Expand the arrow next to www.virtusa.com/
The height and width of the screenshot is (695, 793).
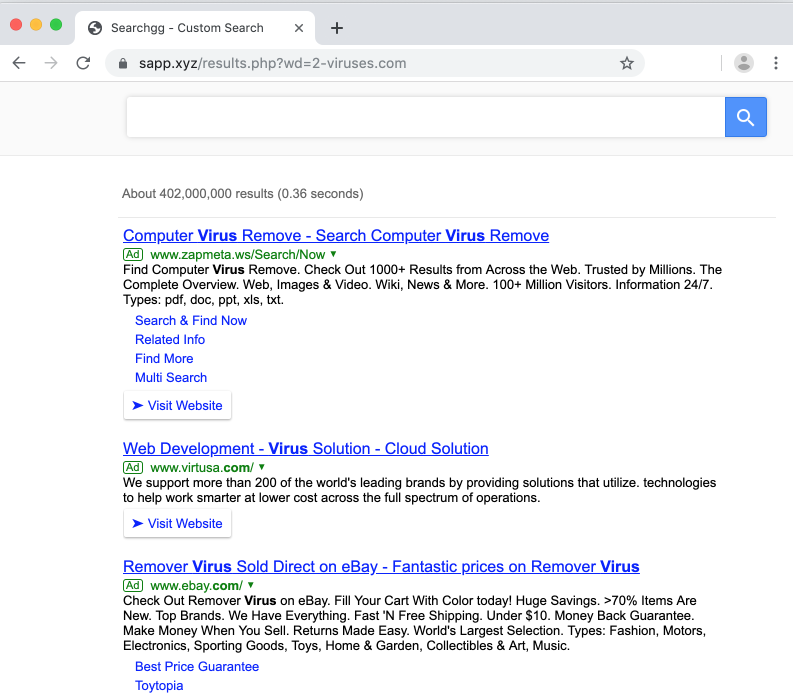click(x=262, y=467)
